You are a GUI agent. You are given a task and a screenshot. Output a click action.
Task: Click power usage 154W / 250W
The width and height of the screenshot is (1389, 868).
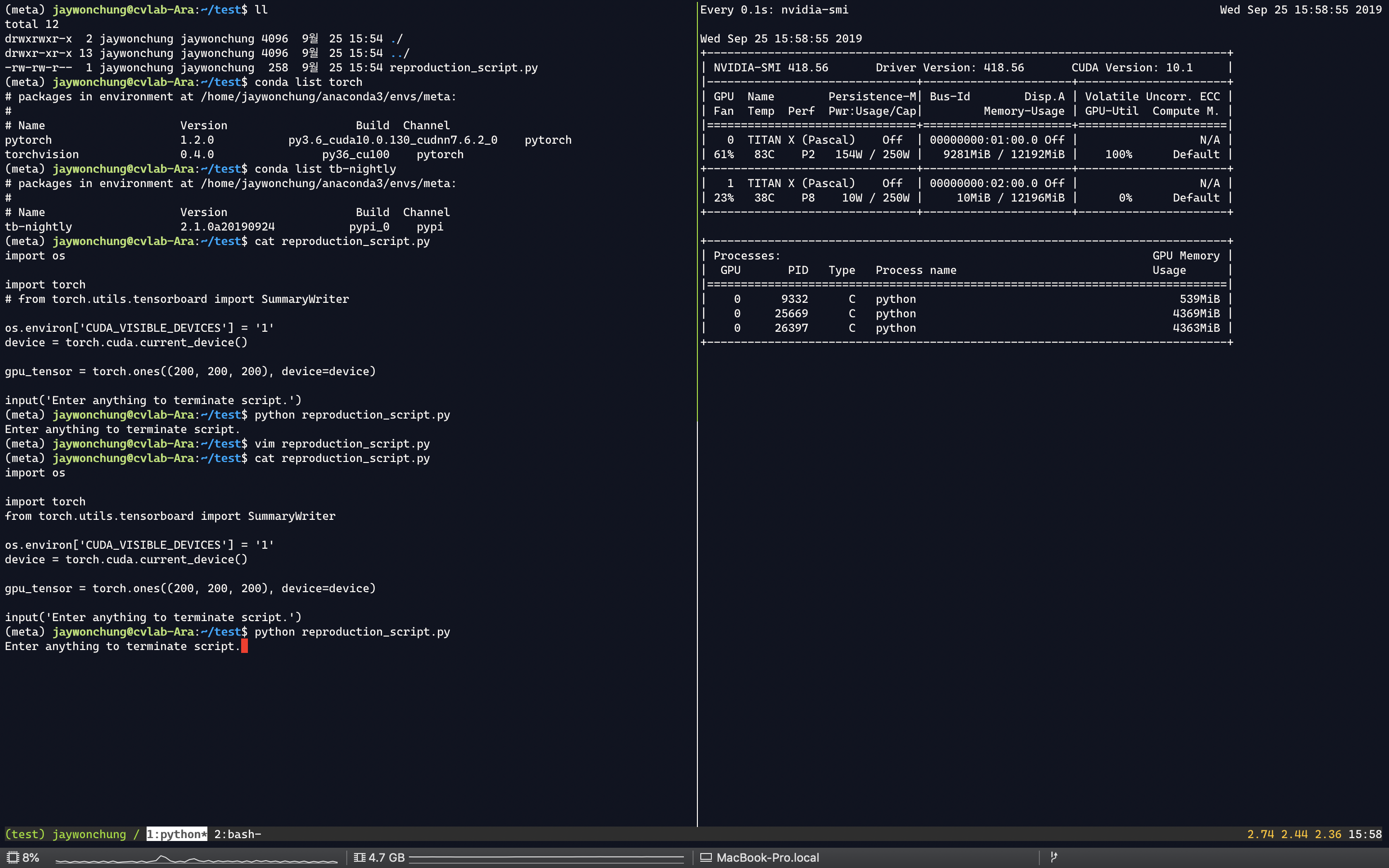(x=872, y=154)
